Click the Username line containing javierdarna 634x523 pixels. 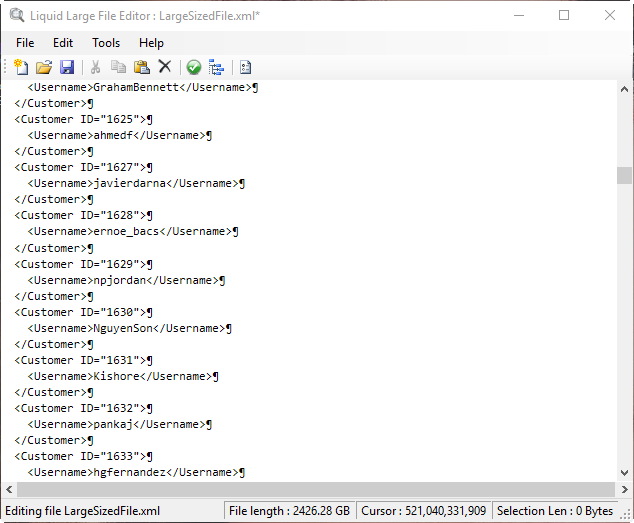(x=135, y=184)
